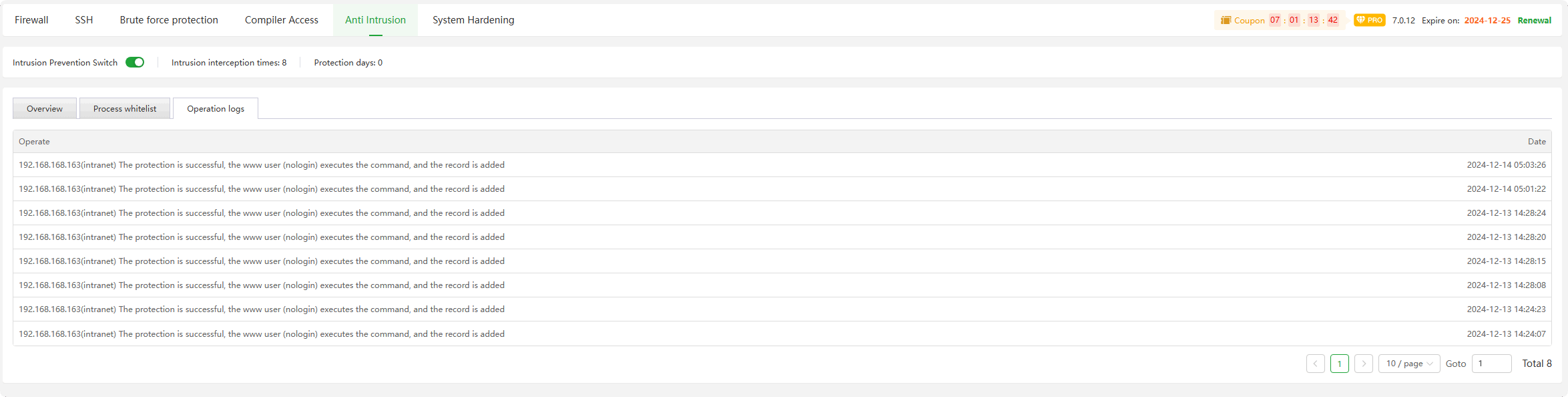
Task: Open the SSH tab
Action: 84,20
